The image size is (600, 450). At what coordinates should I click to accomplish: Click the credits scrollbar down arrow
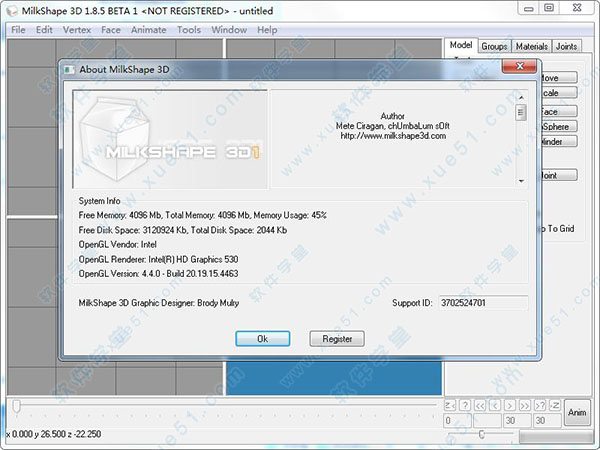(521, 181)
